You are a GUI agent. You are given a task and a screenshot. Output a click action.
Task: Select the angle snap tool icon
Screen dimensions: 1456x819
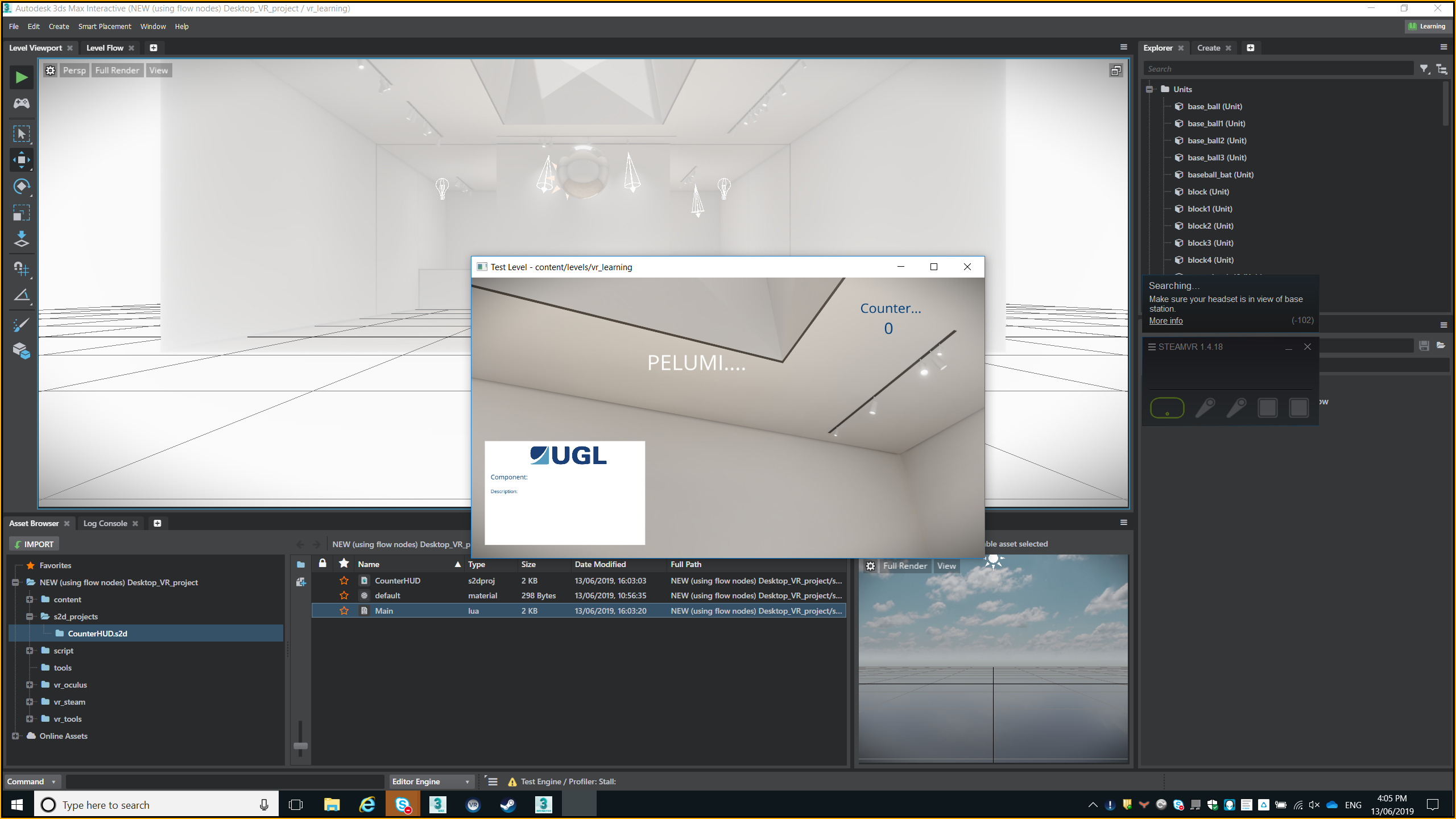[21, 295]
